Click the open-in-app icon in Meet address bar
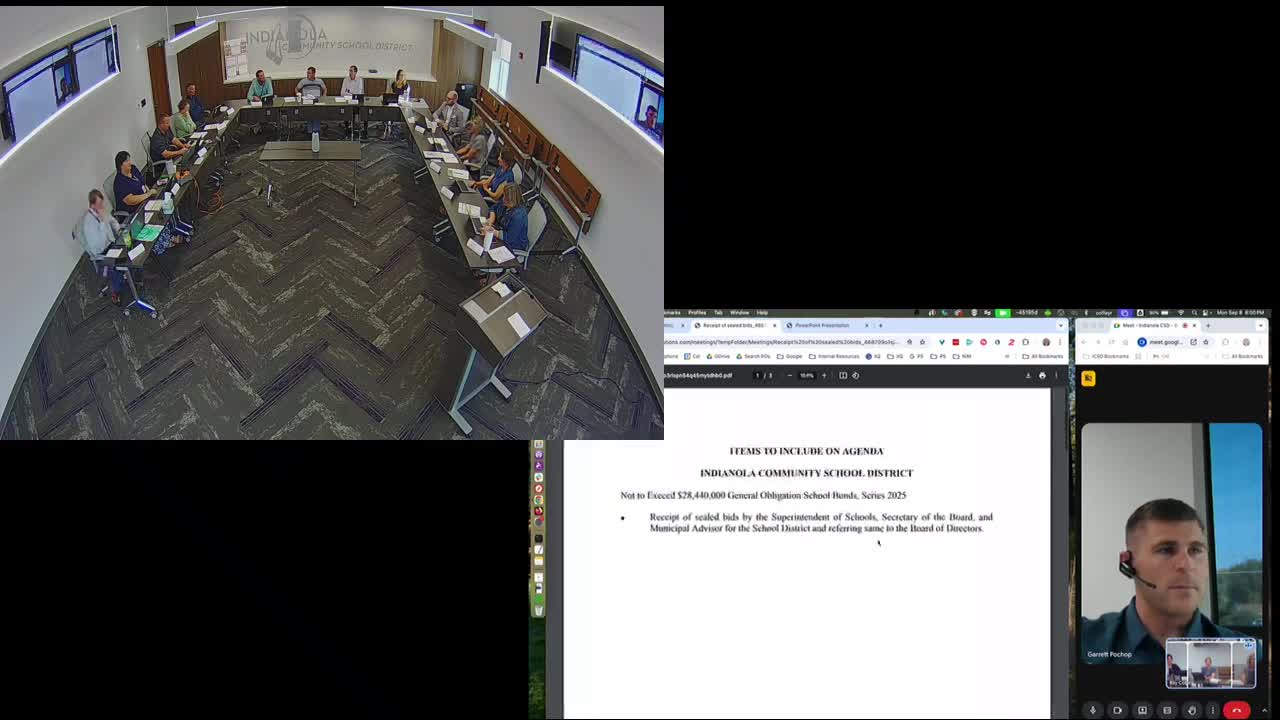The width and height of the screenshot is (1280, 720). tap(1193, 342)
